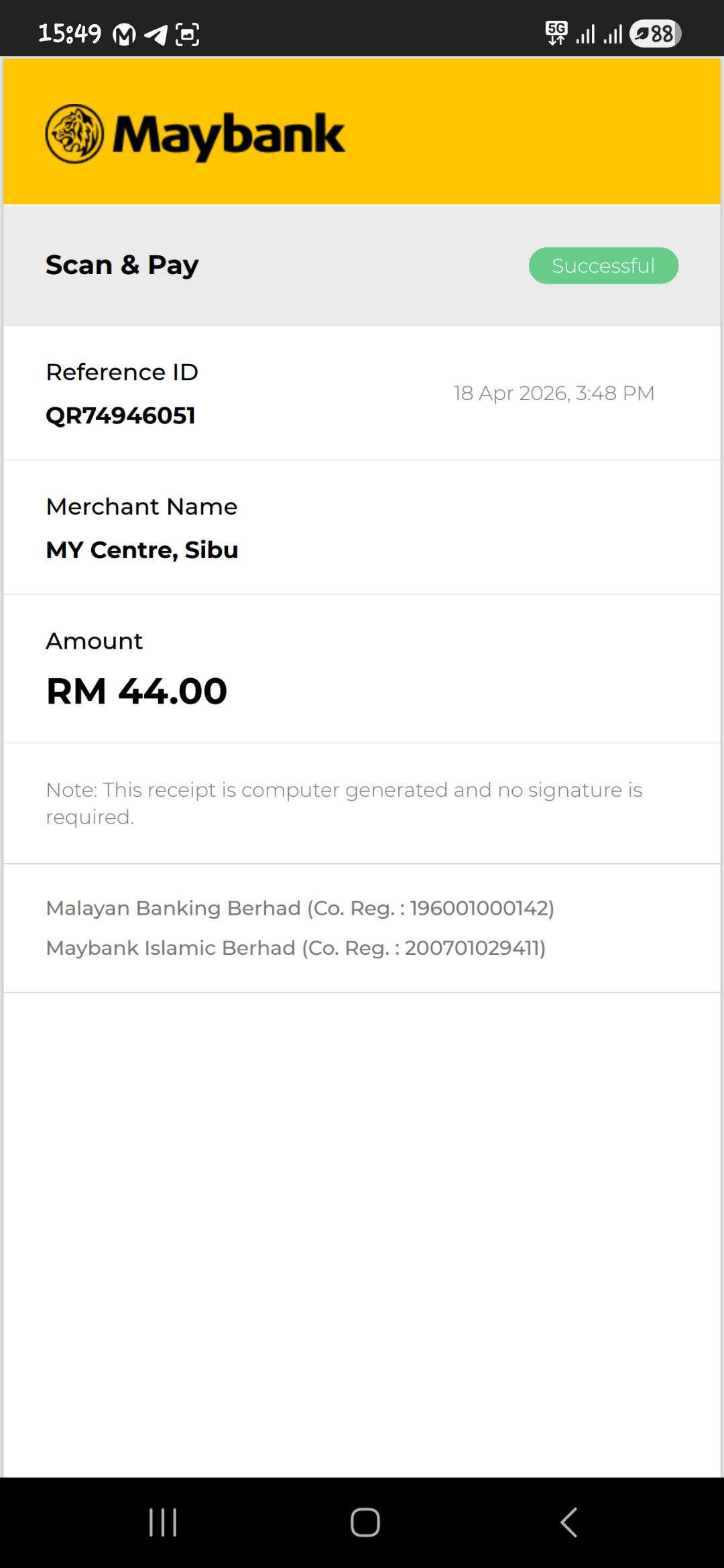The height and width of the screenshot is (1568, 724).
Task: Tap the transaction date 18 Apr 2026
Action: (x=554, y=393)
